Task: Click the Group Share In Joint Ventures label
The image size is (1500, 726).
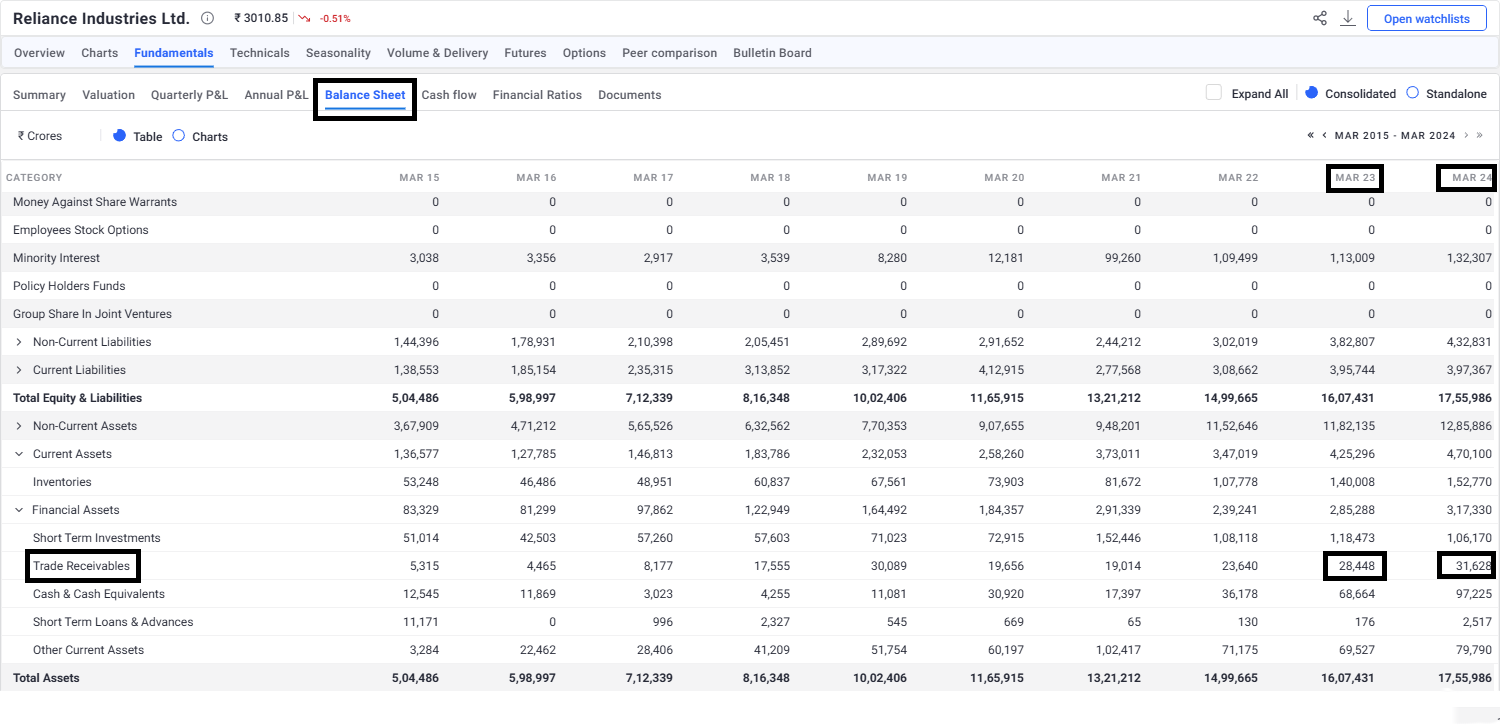Action: 92,314
